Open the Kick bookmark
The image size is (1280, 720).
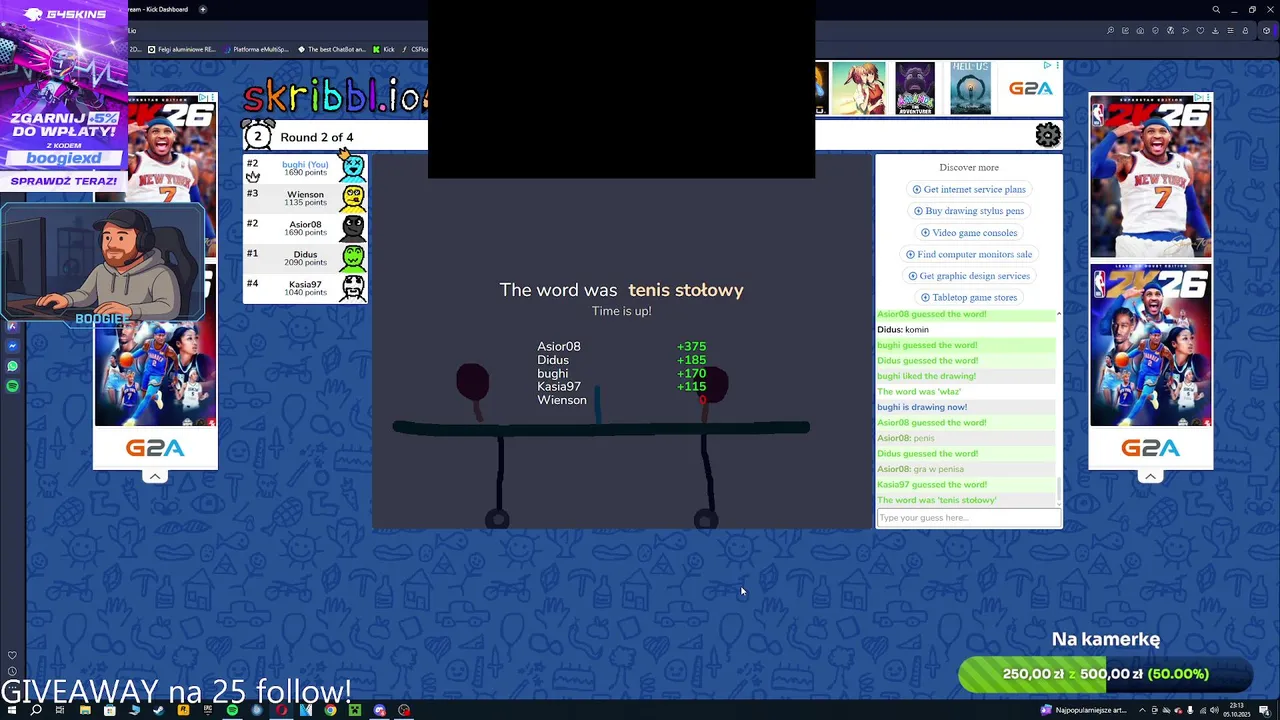pyautogui.click(x=384, y=49)
